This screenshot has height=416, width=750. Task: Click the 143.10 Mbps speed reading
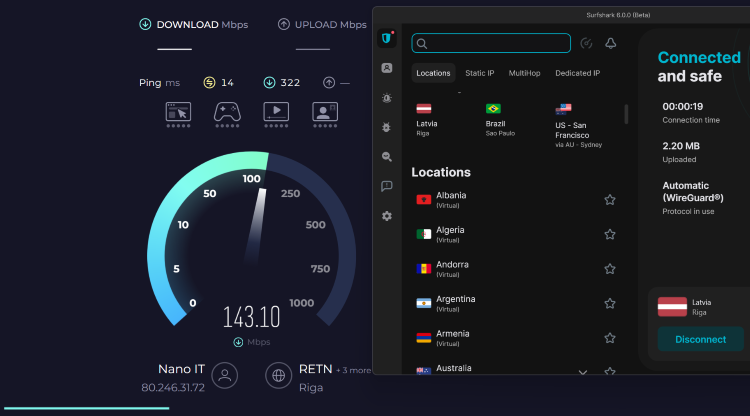click(251, 317)
